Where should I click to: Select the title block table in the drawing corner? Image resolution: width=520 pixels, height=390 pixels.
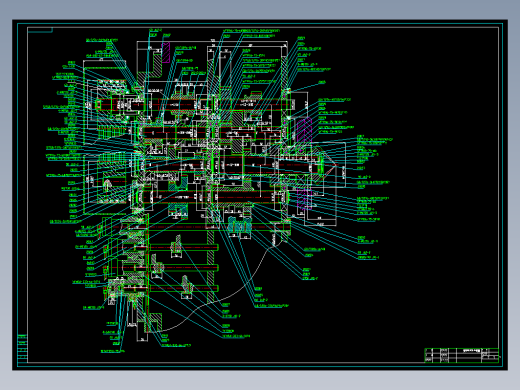[x=462, y=355]
